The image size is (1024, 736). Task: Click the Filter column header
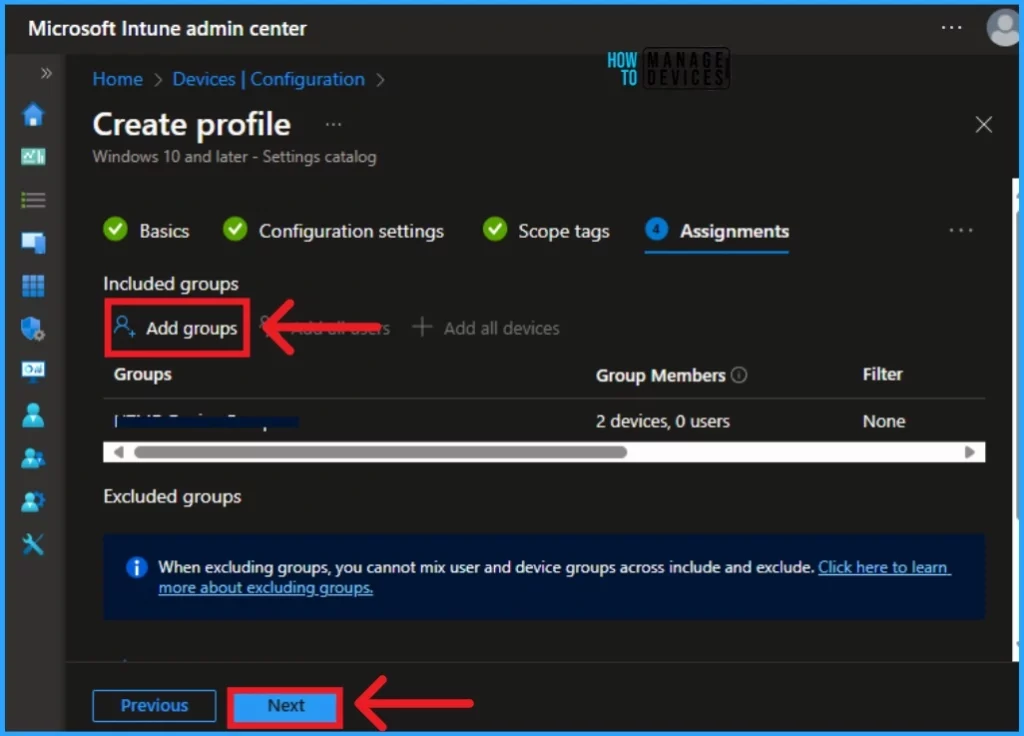click(x=882, y=374)
